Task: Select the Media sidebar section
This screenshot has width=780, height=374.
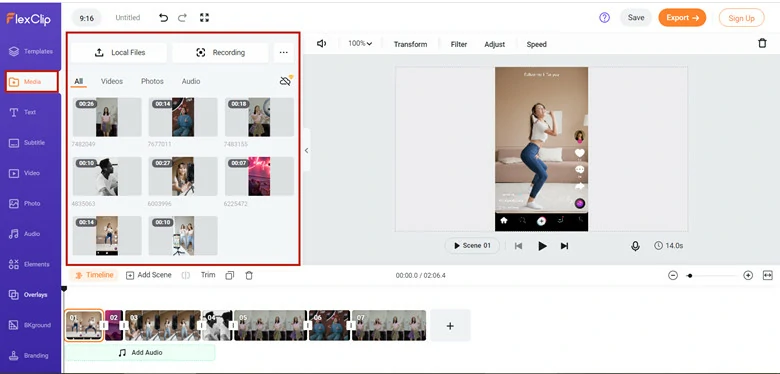Action: coord(32,82)
